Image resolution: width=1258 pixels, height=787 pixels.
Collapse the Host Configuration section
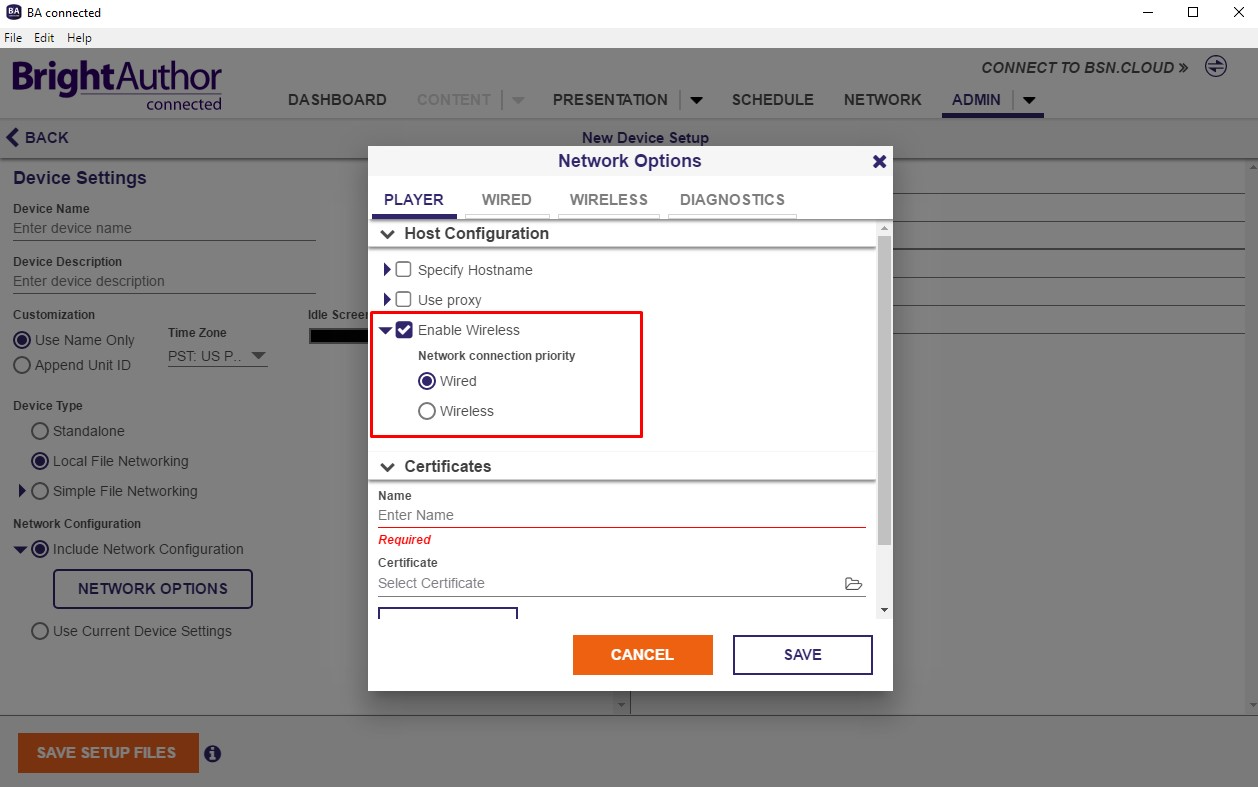click(388, 234)
